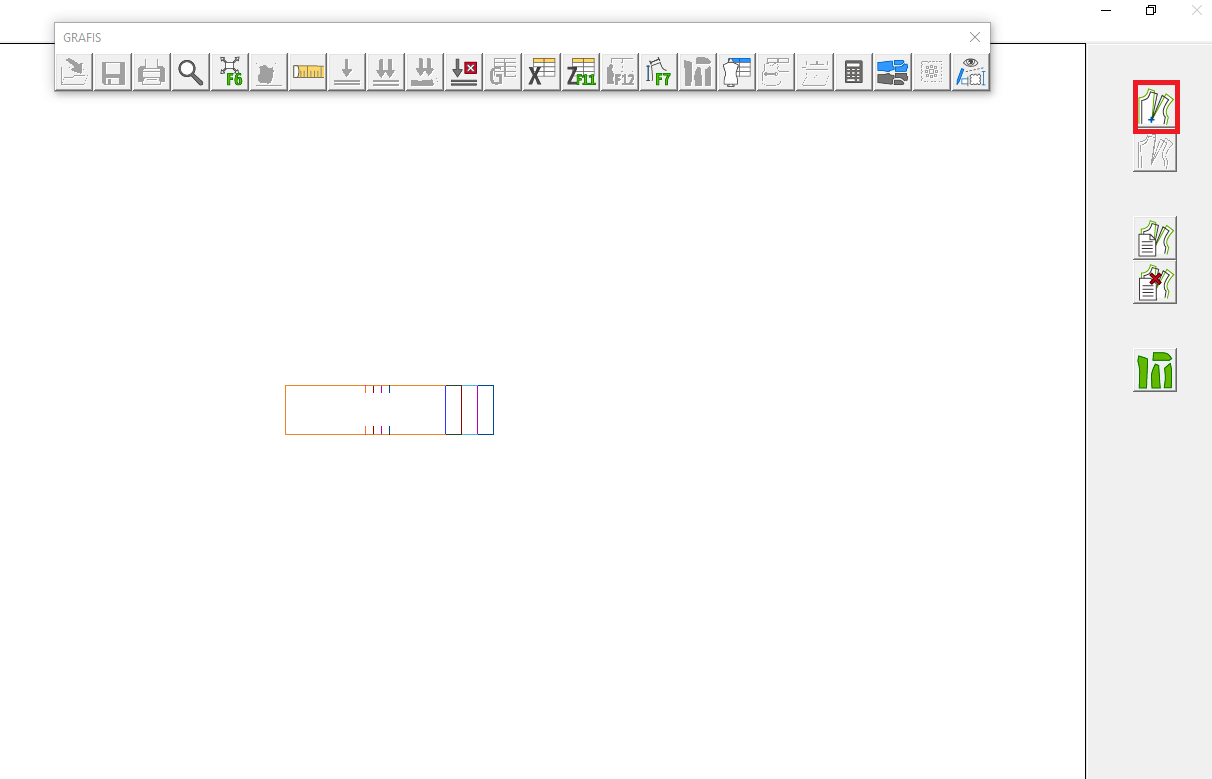Click the GRAFIS toolbar title

(82, 37)
